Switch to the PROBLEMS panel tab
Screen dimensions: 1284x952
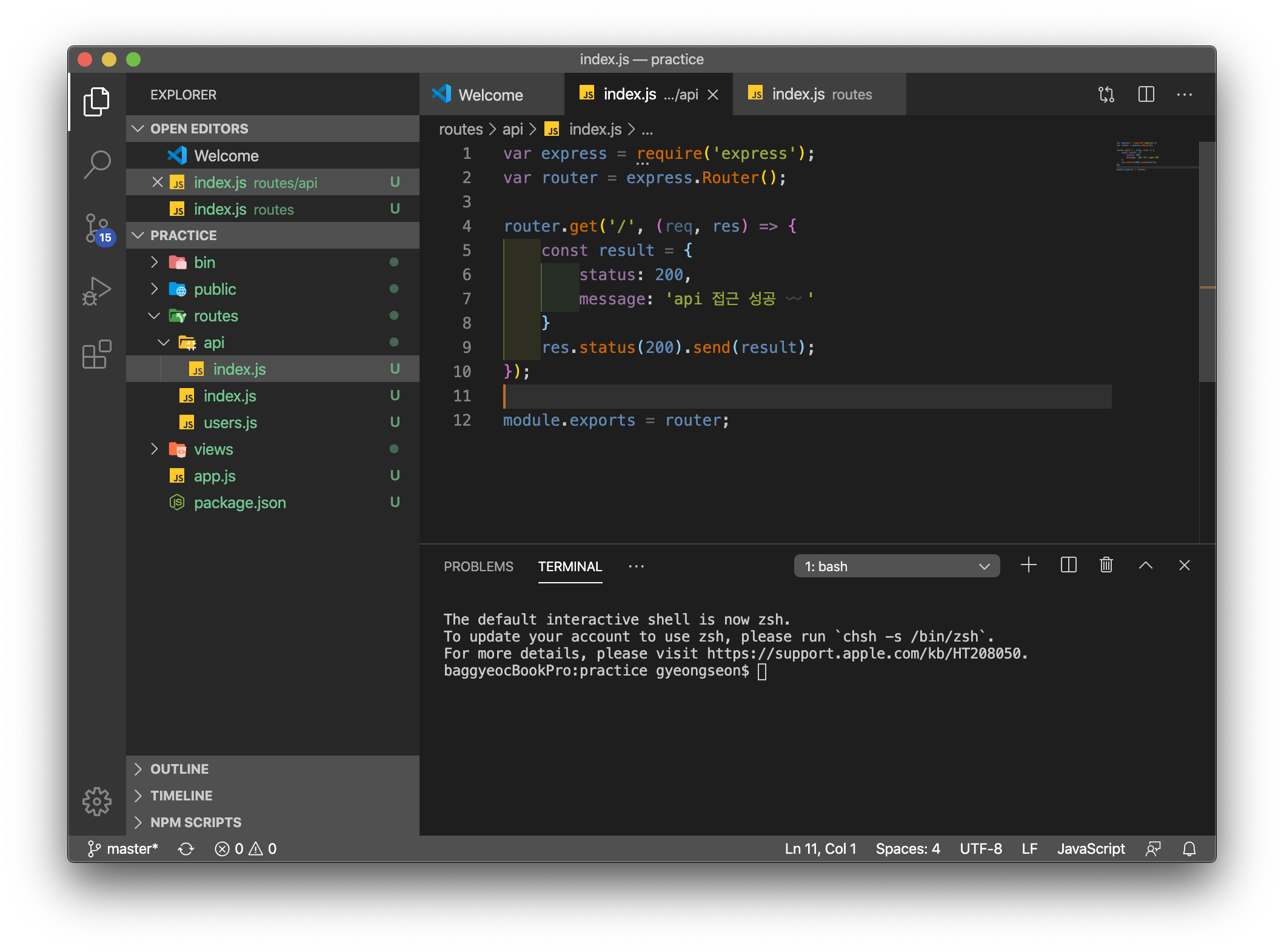[x=478, y=566]
